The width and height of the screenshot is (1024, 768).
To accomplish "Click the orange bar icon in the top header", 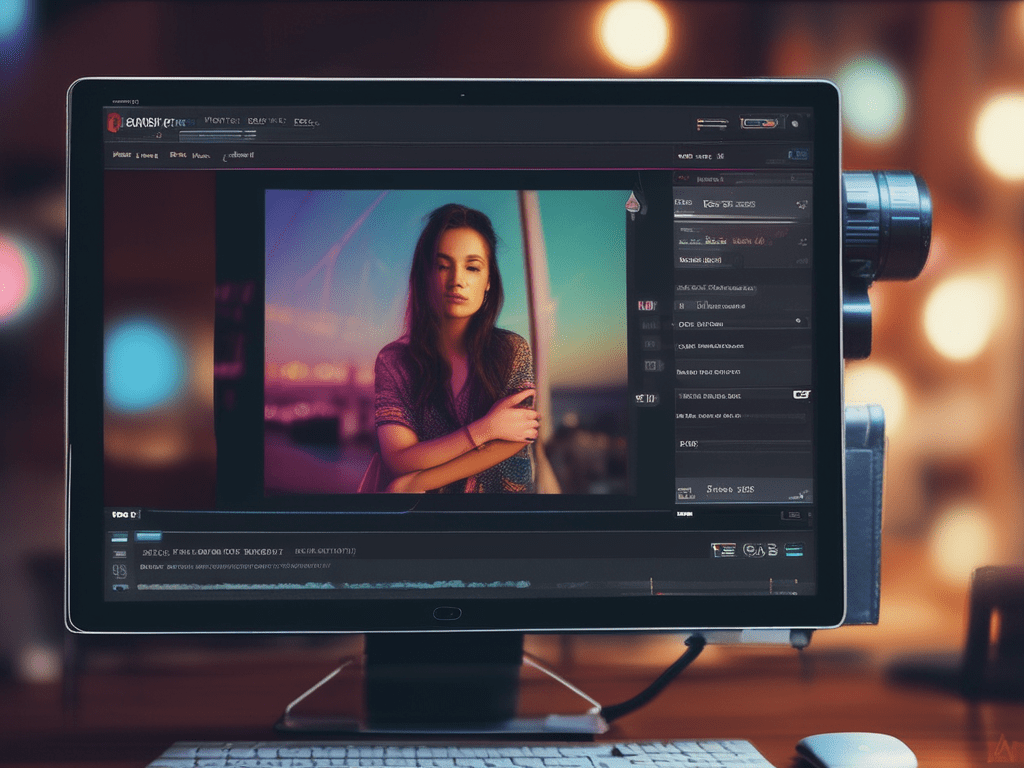I will point(712,124).
